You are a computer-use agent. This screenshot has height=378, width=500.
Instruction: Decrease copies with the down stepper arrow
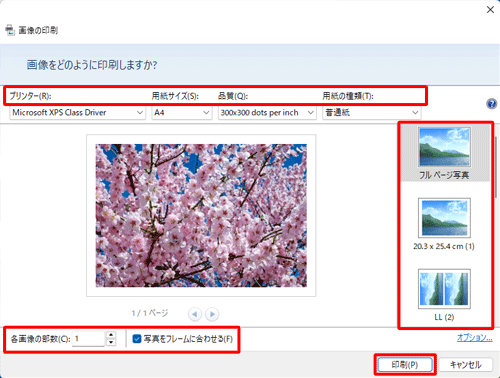click(111, 342)
